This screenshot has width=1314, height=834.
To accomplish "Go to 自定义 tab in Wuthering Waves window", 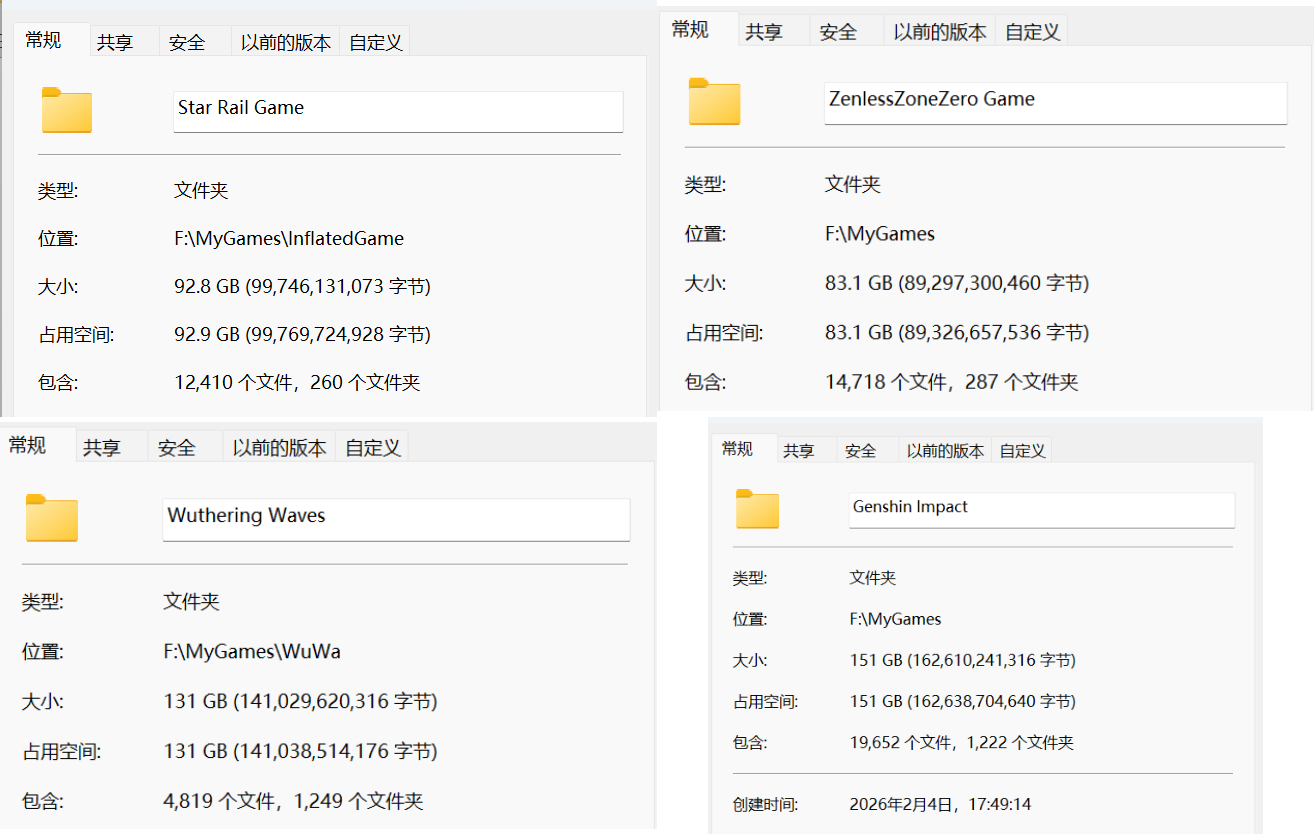I will pyautogui.click(x=373, y=448).
